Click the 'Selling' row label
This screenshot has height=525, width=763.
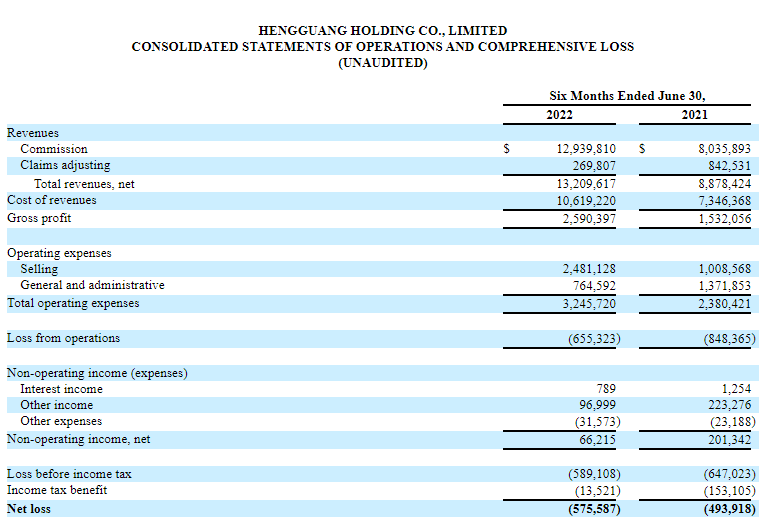coord(39,269)
